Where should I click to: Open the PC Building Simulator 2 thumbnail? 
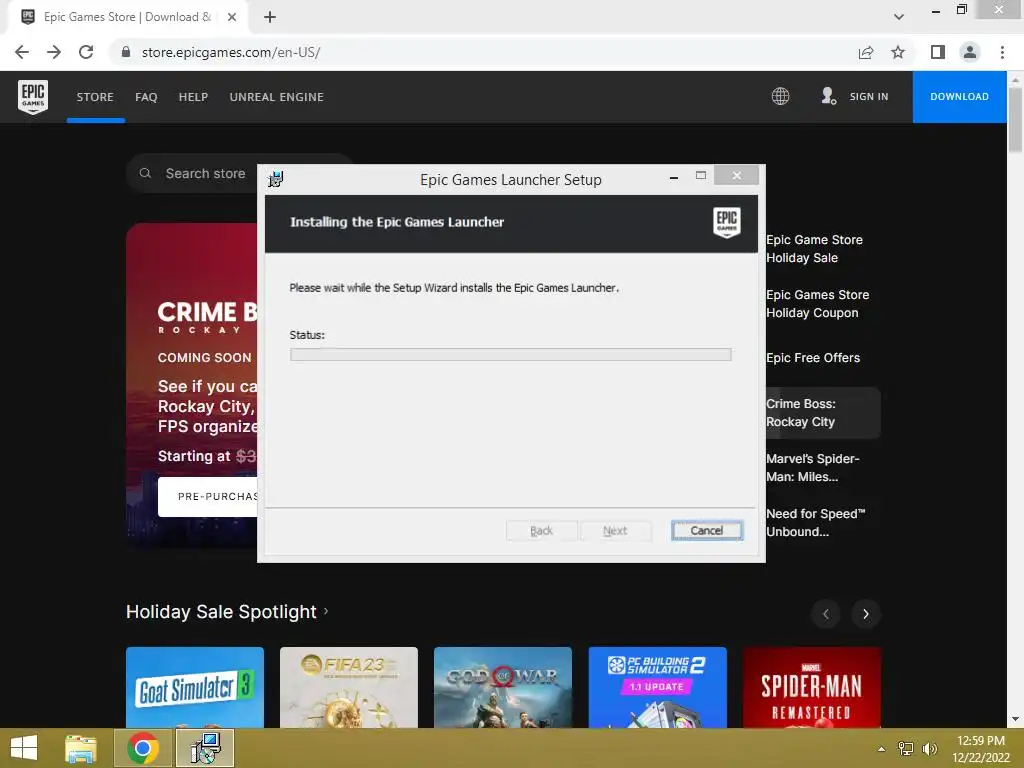point(657,687)
